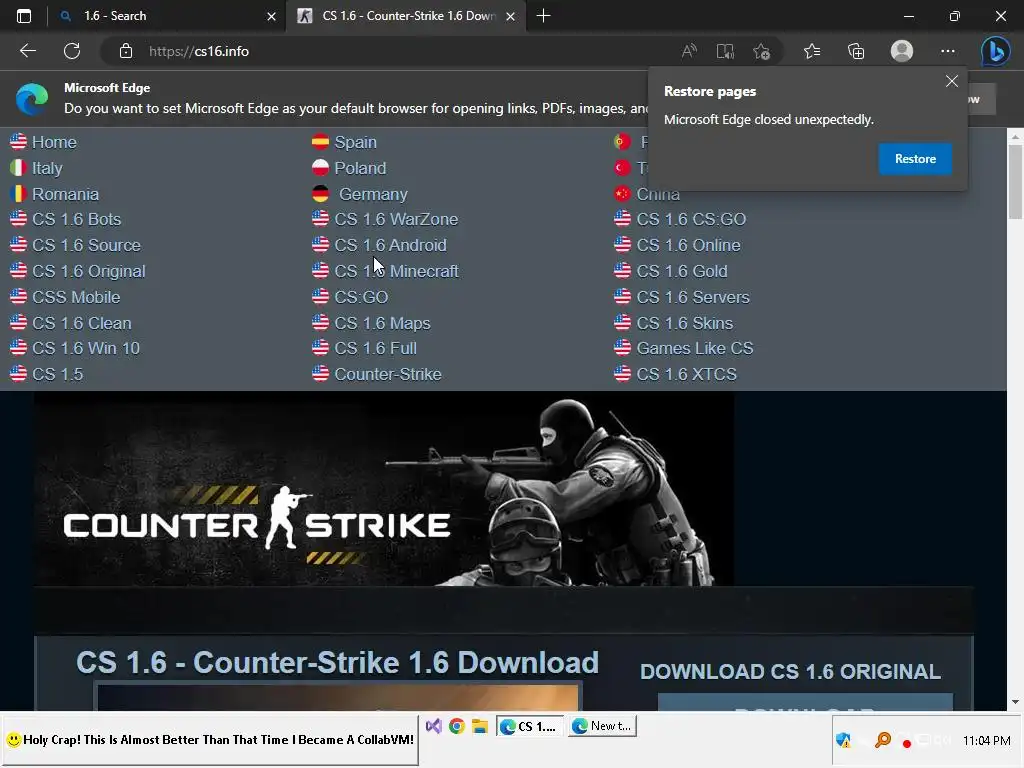The image size is (1024, 768).
Task: Open CS 1.6 Gold link
Action: 682,271
